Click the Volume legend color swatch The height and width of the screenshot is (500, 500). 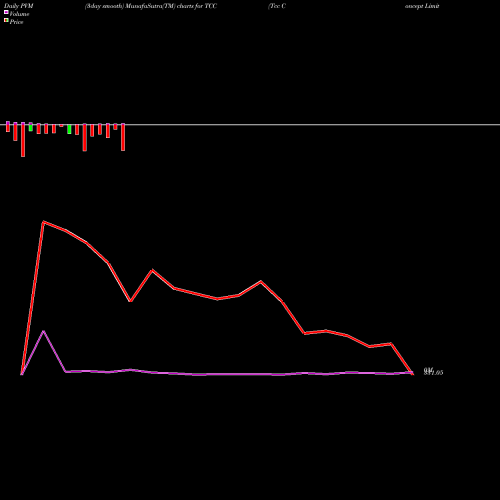[6, 12]
